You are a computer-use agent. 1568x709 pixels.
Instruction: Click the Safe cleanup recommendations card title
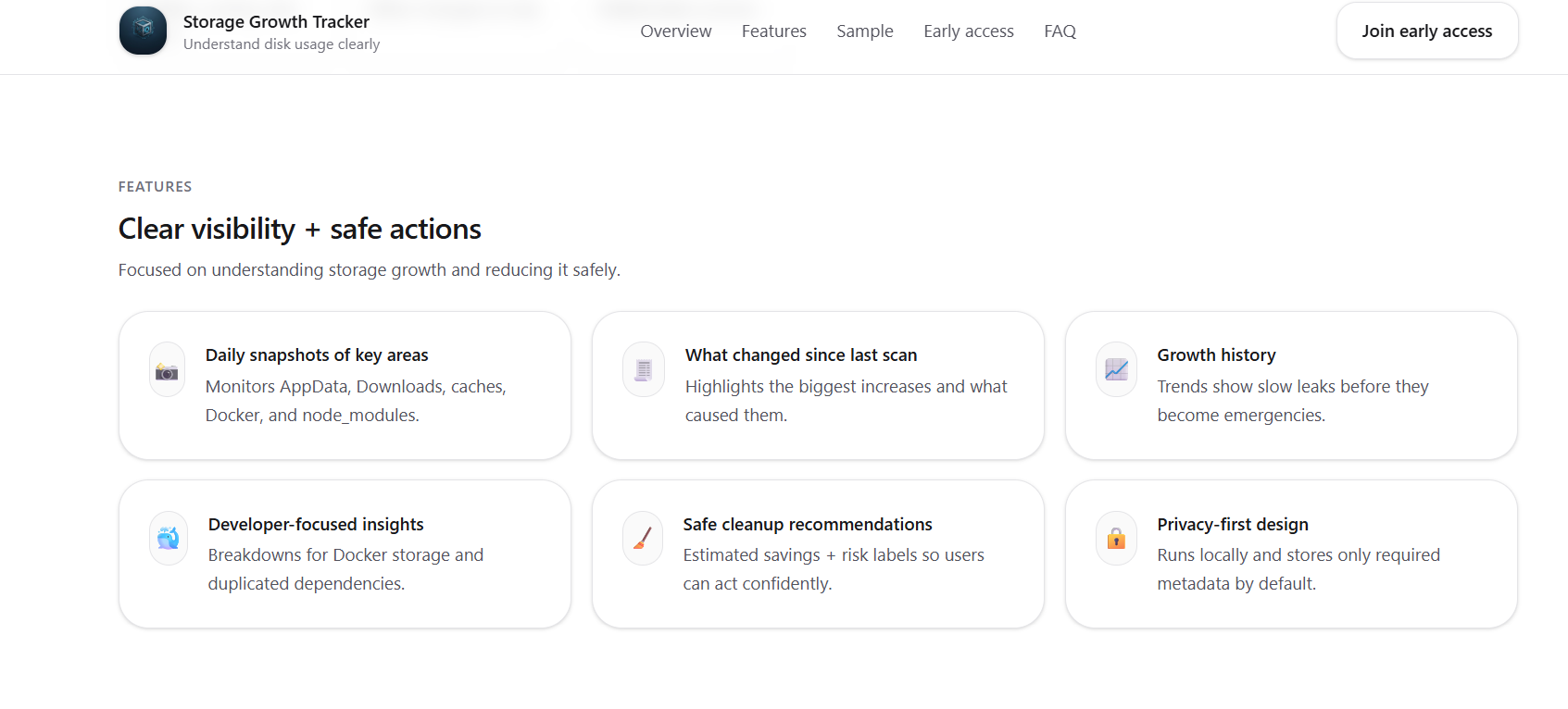(808, 525)
